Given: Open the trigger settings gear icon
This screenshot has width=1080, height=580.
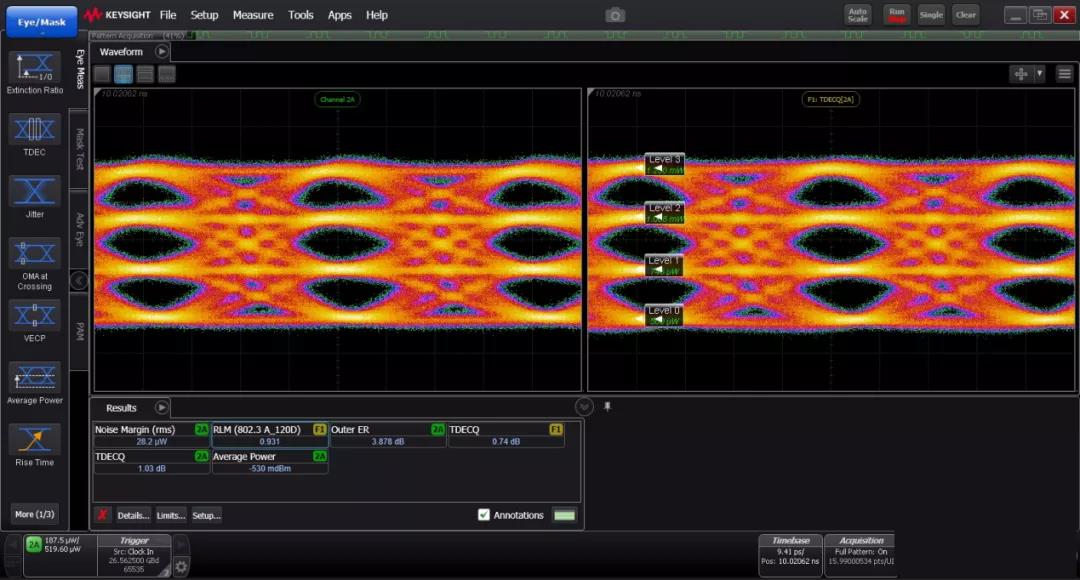Looking at the screenshot, I should pyautogui.click(x=181, y=567).
